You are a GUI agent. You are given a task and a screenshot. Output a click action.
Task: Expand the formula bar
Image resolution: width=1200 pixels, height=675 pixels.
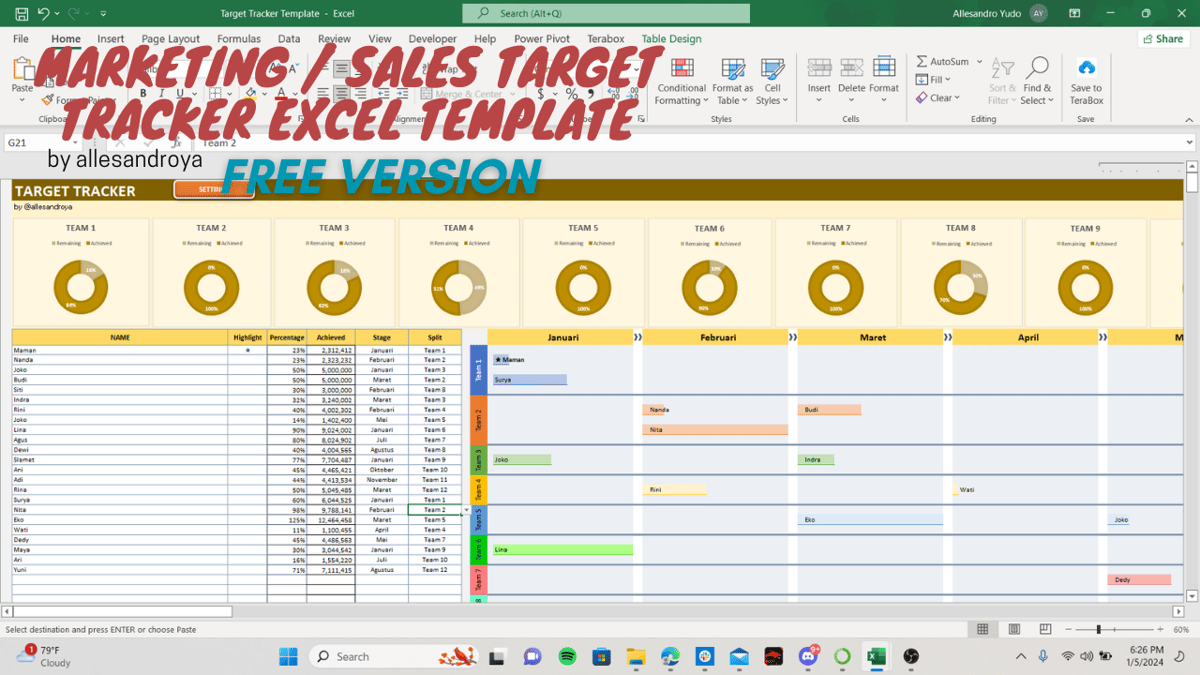(1188, 143)
